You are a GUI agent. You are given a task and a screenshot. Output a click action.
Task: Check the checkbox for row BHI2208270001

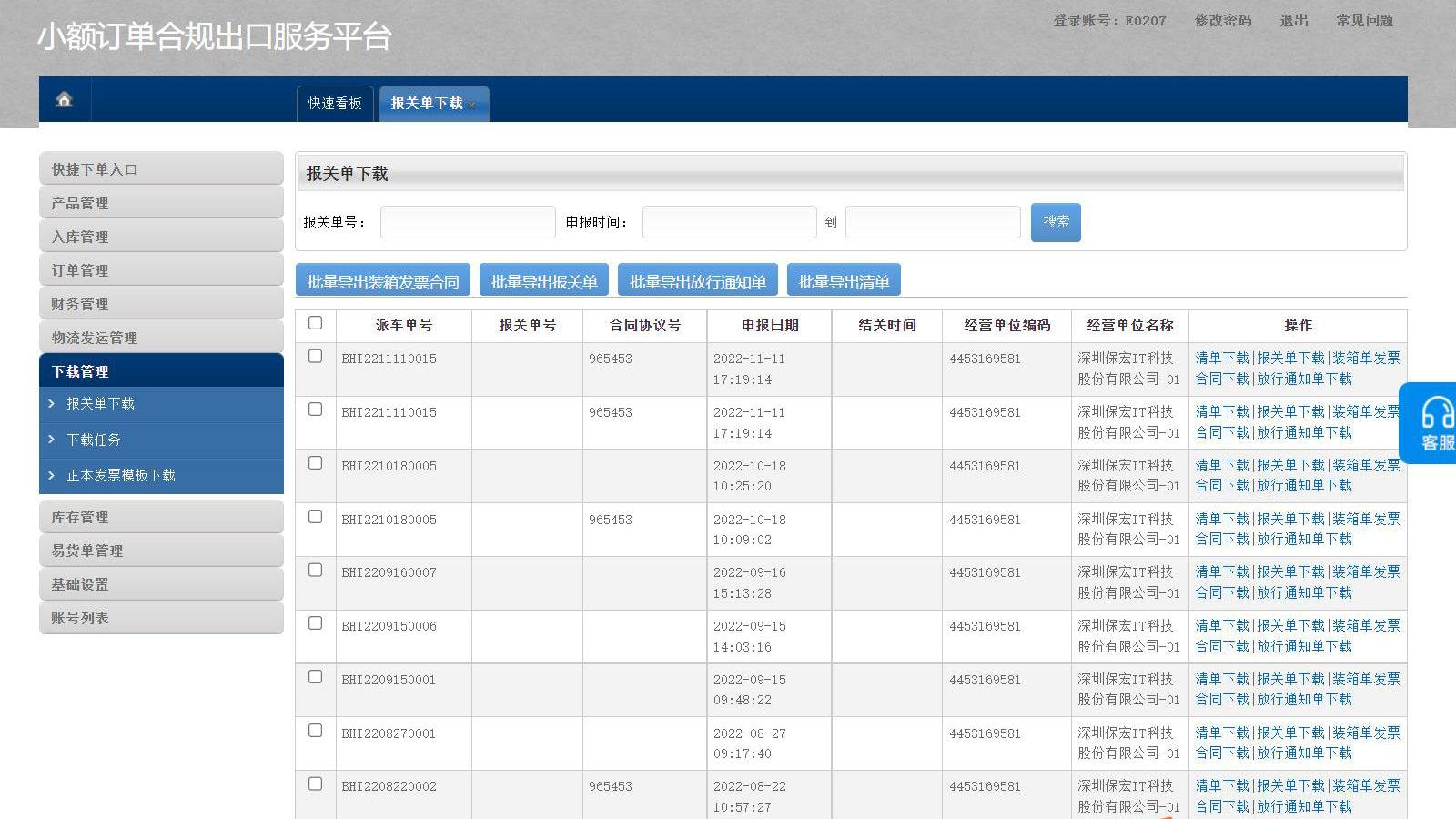316,730
